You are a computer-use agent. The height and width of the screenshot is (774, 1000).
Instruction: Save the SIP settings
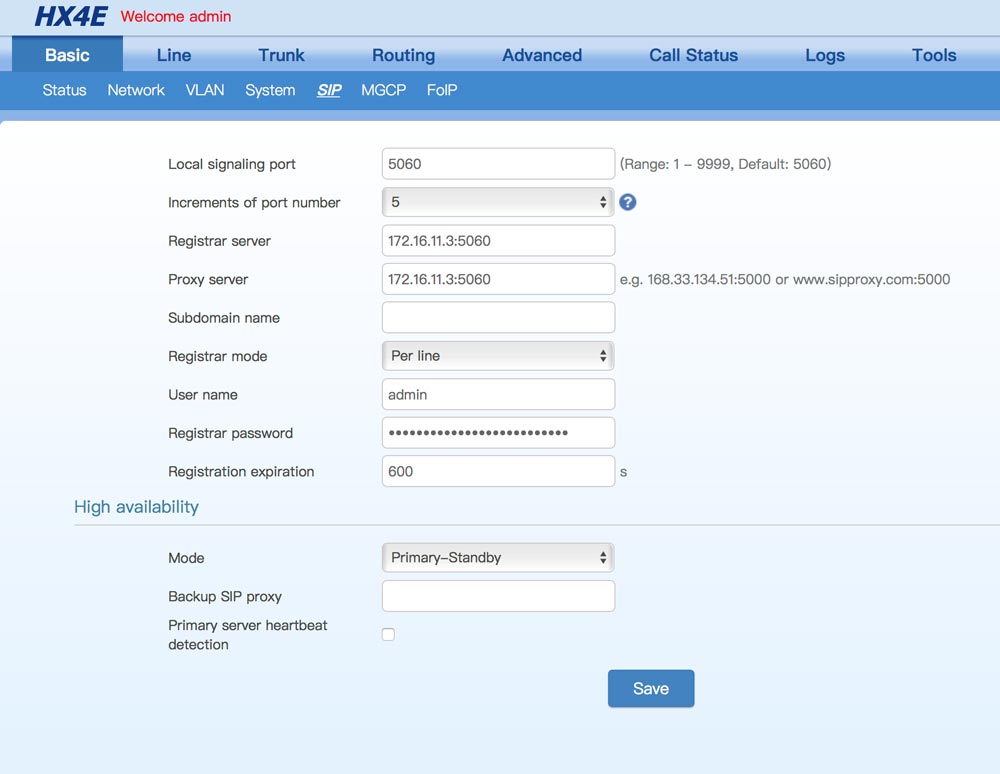coord(650,688)
